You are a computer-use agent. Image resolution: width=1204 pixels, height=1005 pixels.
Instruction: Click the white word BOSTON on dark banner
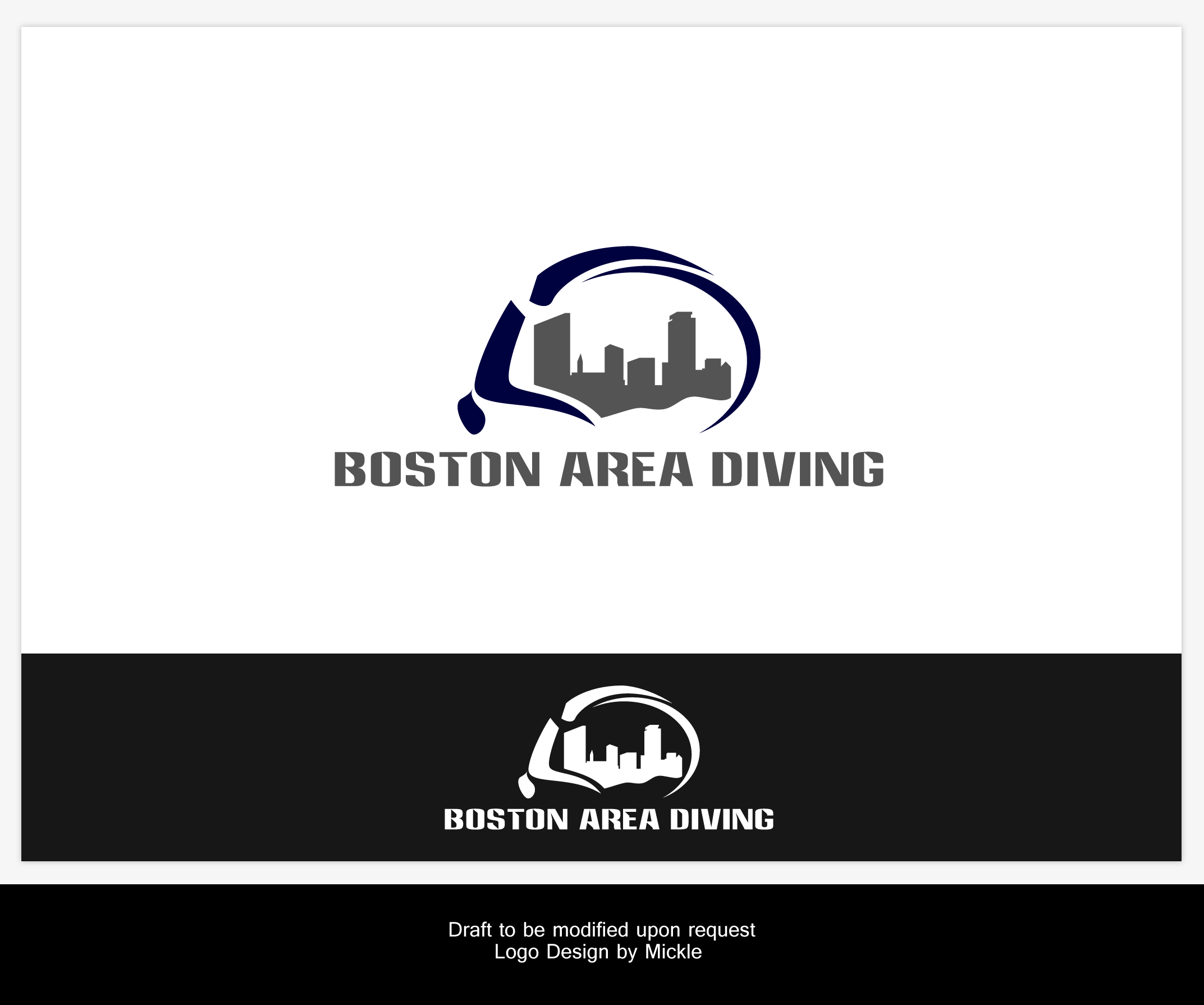pos(506,819)
